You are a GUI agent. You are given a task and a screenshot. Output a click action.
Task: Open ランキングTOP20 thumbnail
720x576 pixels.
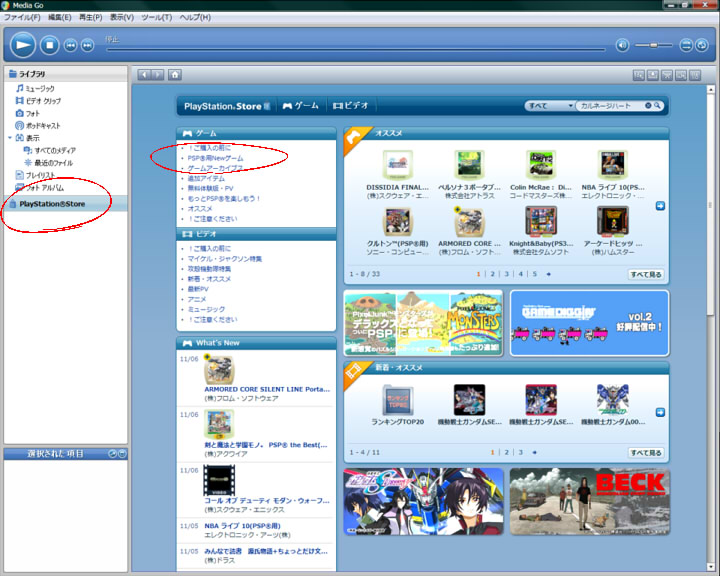[x=398, y=399]
